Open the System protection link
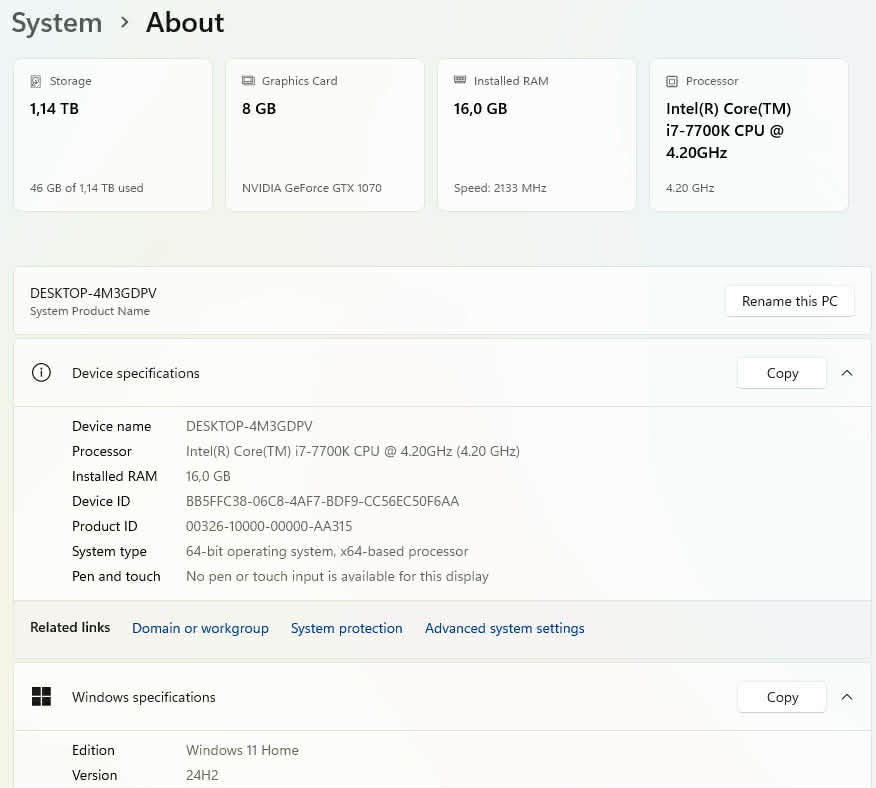The width and height of the screenshot is (876, 788). pos(346,628)
